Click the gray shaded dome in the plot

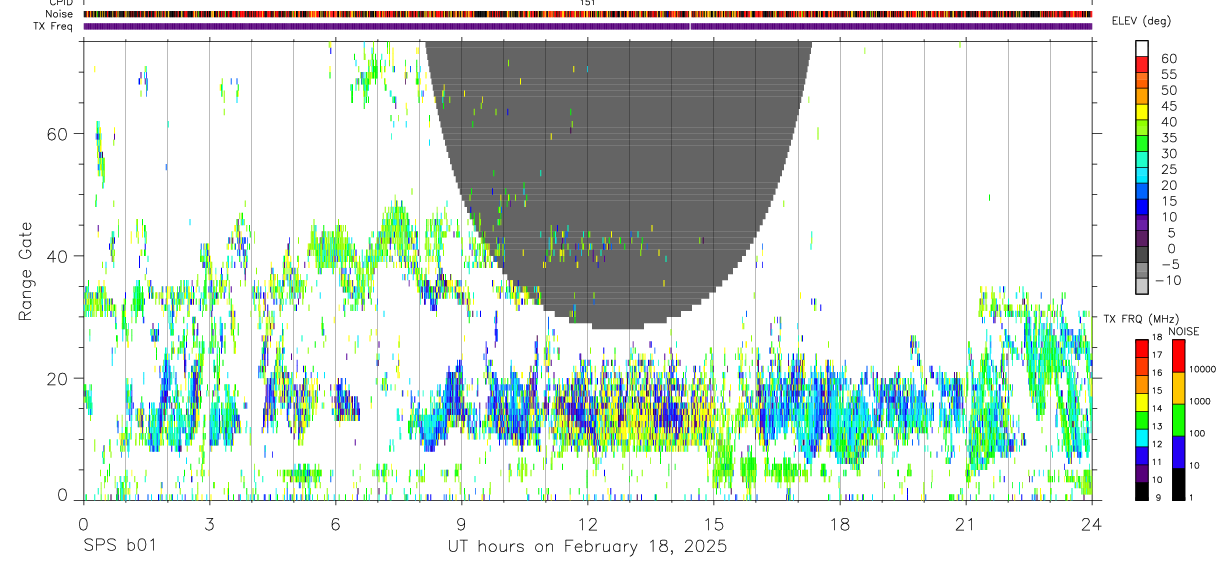pyautogui.click(x=617, y=185)
